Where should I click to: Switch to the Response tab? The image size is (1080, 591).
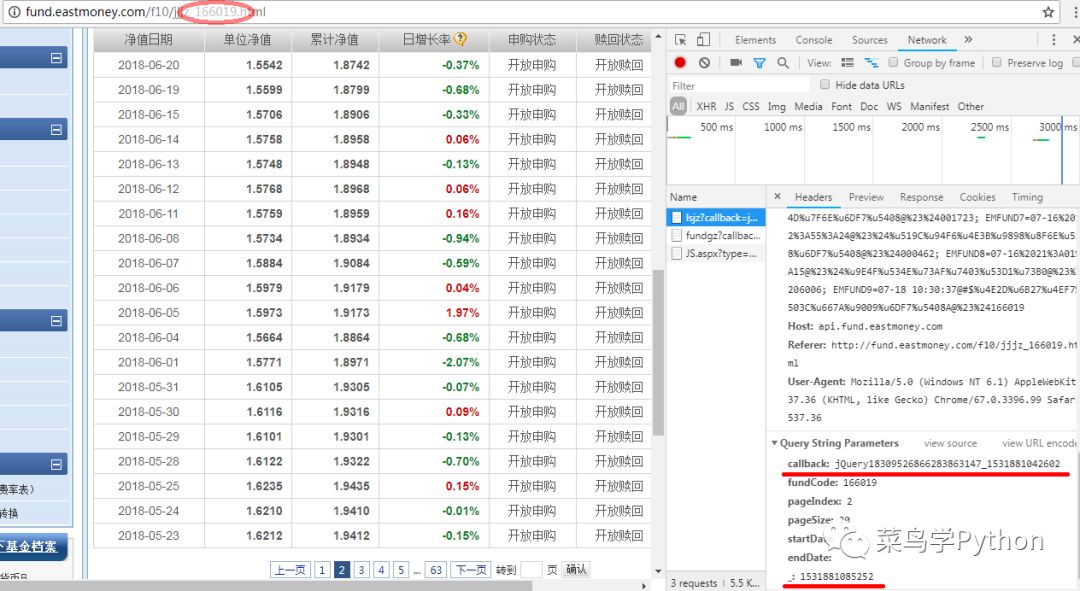coord(921,197)
